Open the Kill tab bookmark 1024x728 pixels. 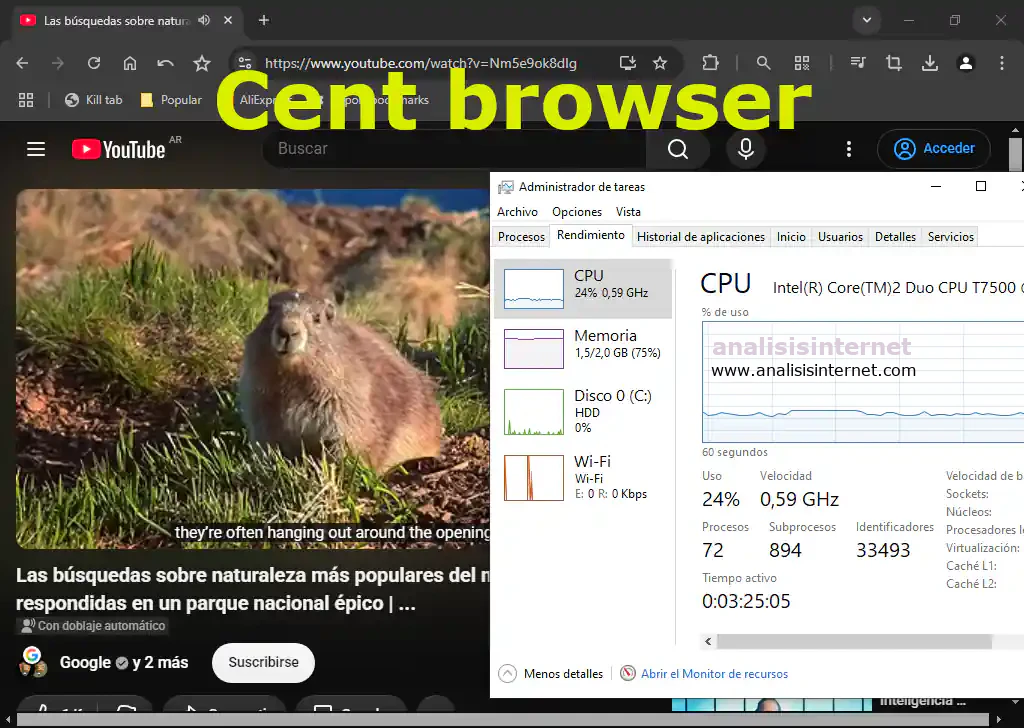point(93,100)
